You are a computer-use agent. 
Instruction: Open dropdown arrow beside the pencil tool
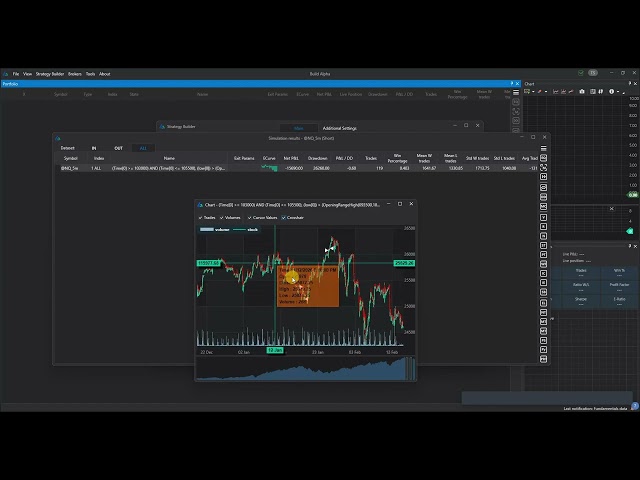(546, 92)
